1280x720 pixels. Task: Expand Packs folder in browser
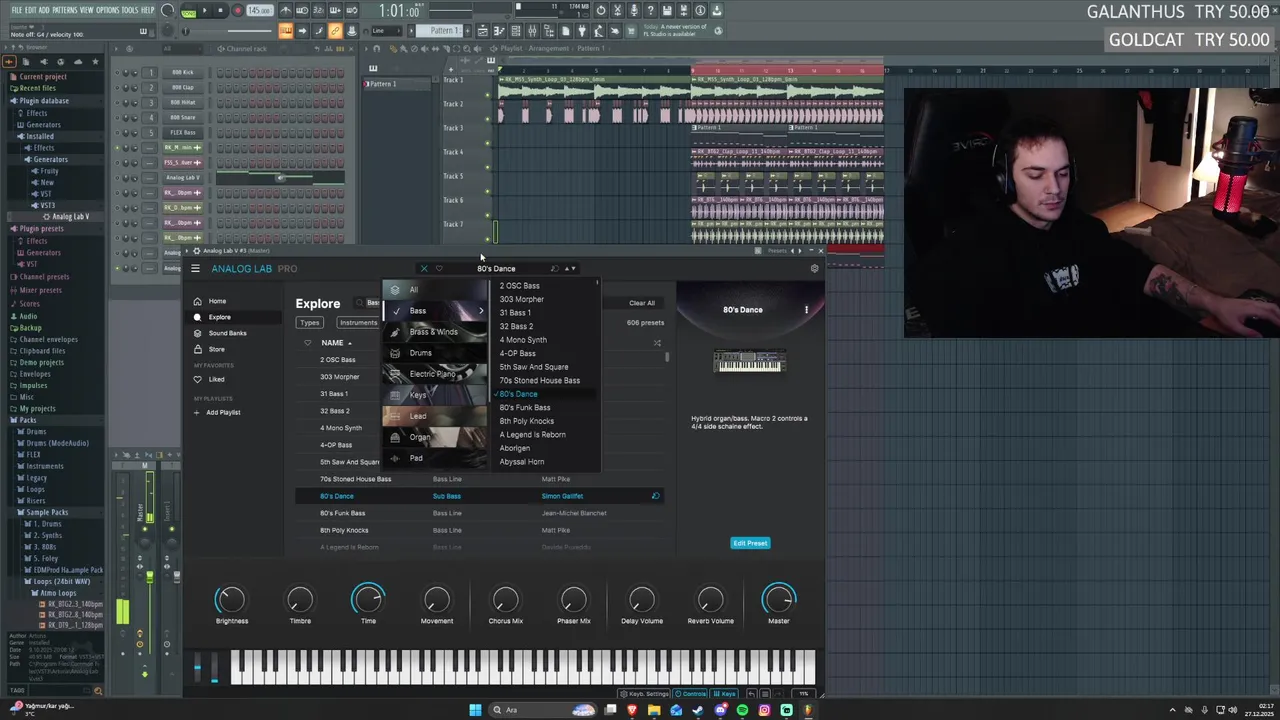(27, 420)
